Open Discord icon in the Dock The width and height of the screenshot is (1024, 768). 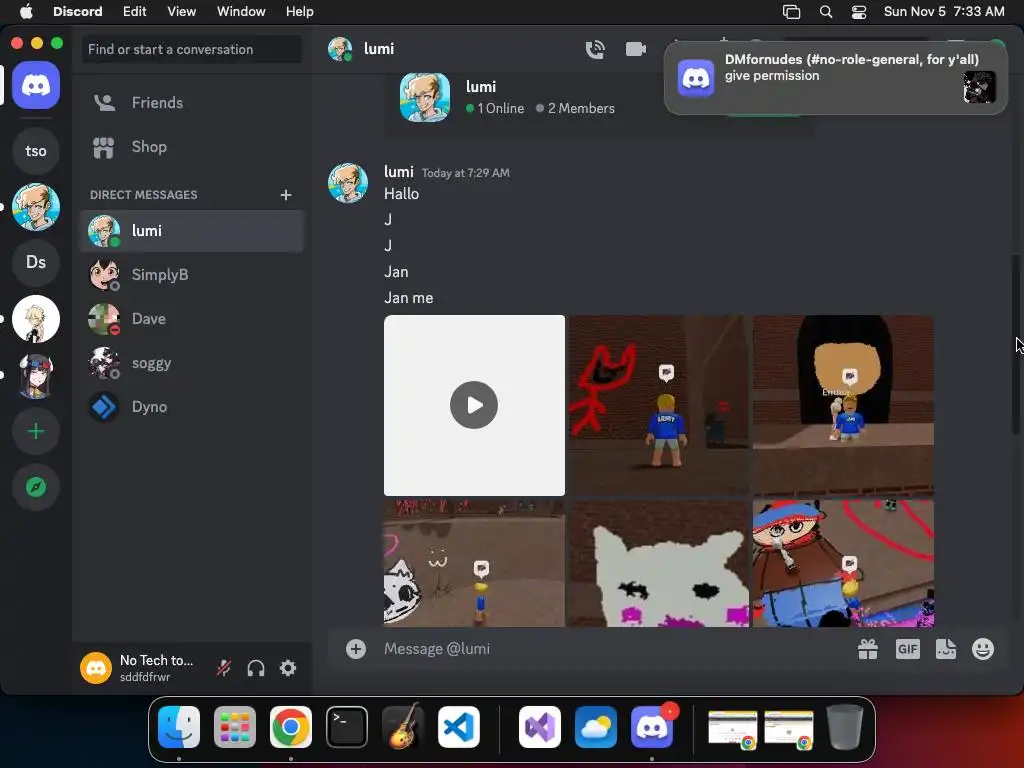click(x=652, y=727)
